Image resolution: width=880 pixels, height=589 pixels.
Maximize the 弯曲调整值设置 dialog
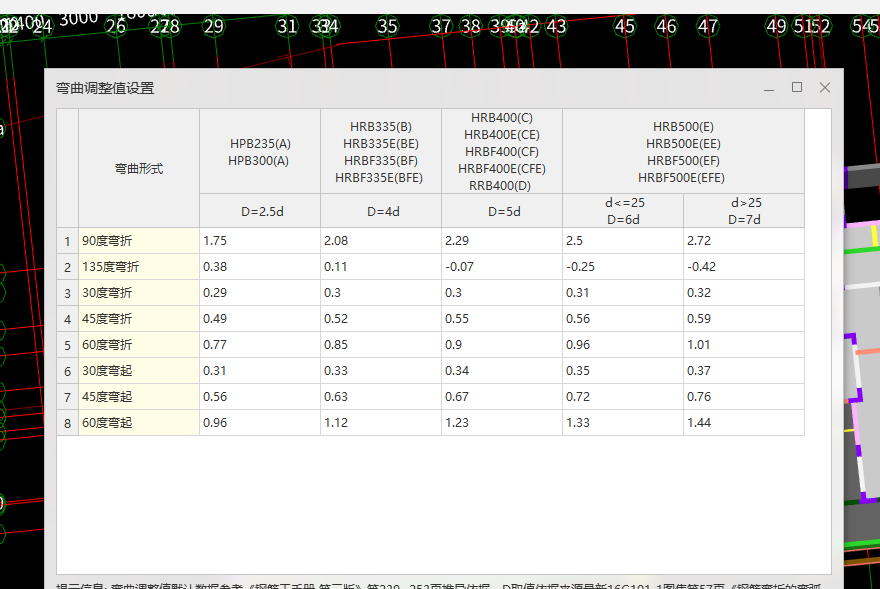797,87
